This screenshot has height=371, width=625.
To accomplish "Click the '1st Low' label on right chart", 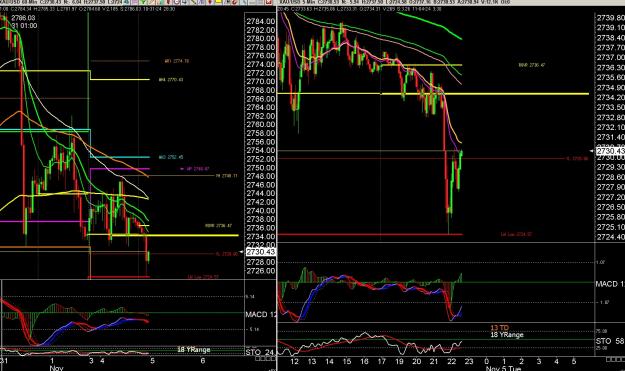I will 516,234.
